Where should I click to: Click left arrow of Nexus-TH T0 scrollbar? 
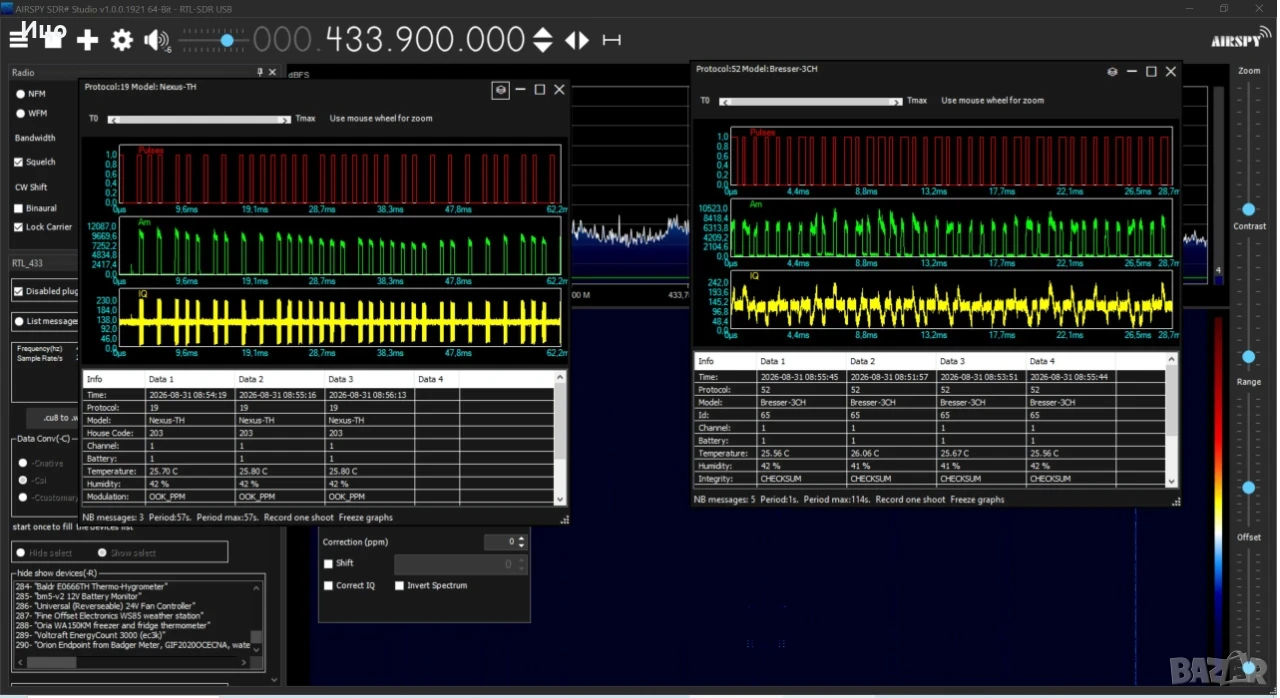tap(112, 119)
